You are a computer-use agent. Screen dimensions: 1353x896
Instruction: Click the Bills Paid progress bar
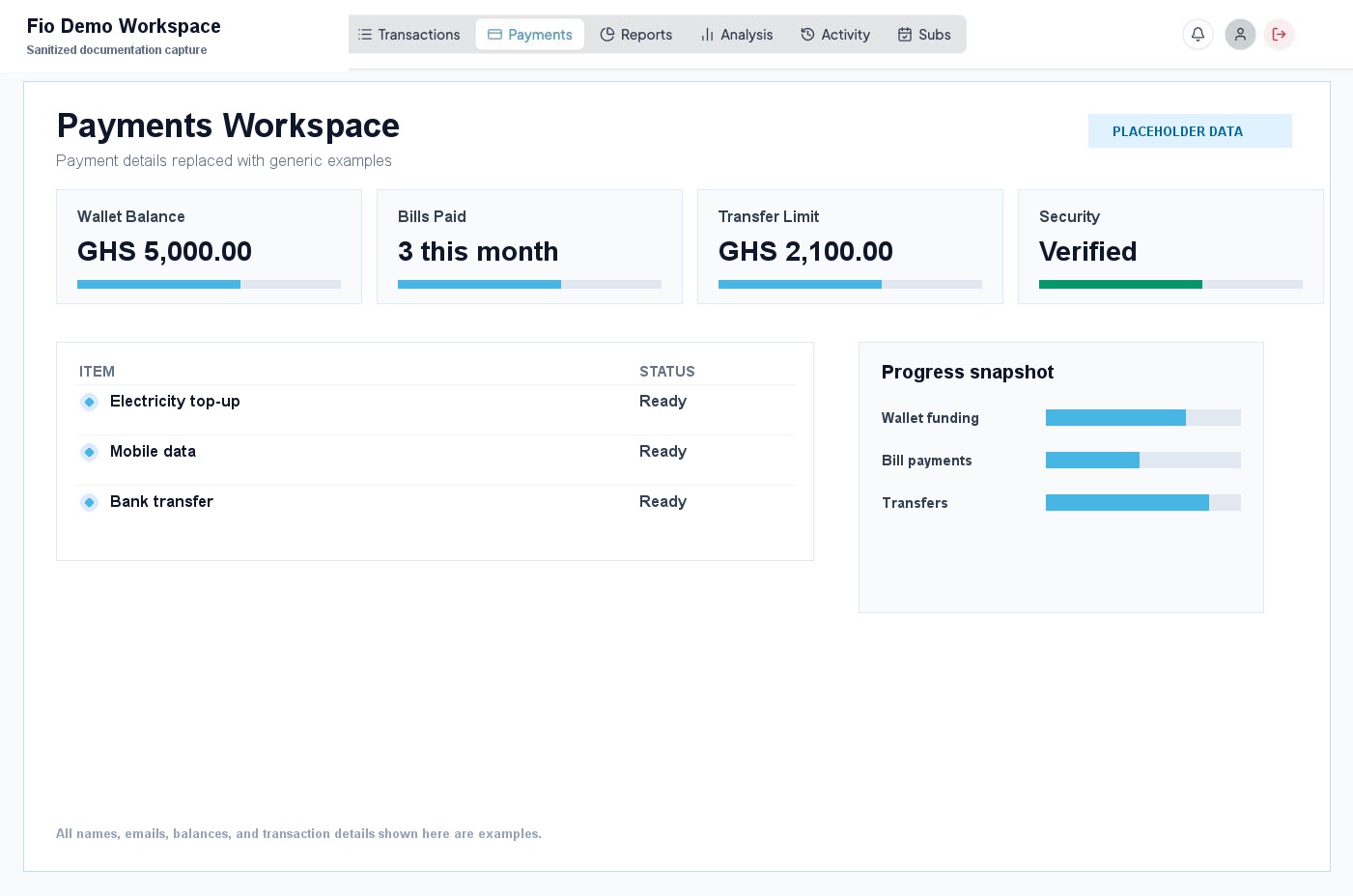coord(529,285)
